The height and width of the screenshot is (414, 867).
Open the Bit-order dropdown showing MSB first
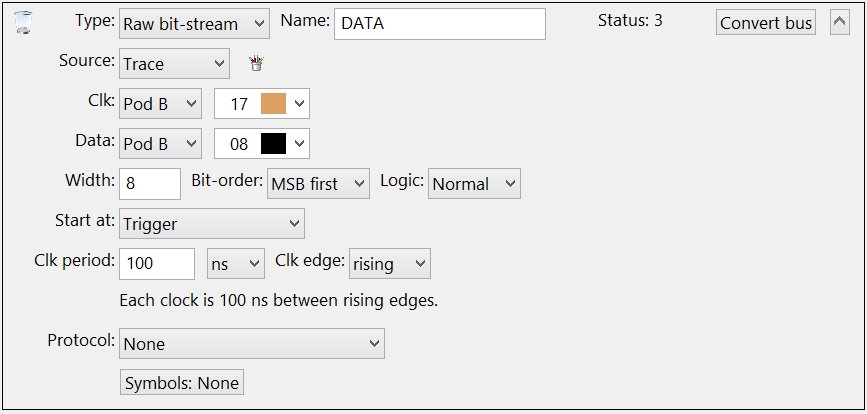point(318,184)
